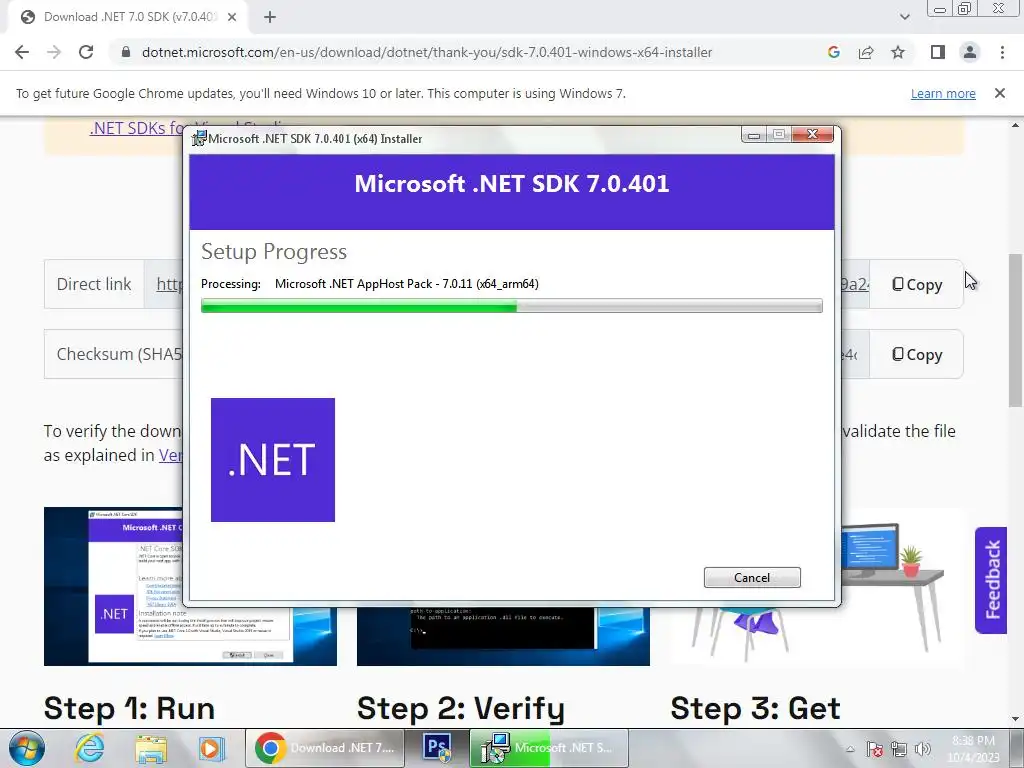The image size is (1024, 768).
Task: Launch Internet Explorer from taskbar
Action: (89, 748)
